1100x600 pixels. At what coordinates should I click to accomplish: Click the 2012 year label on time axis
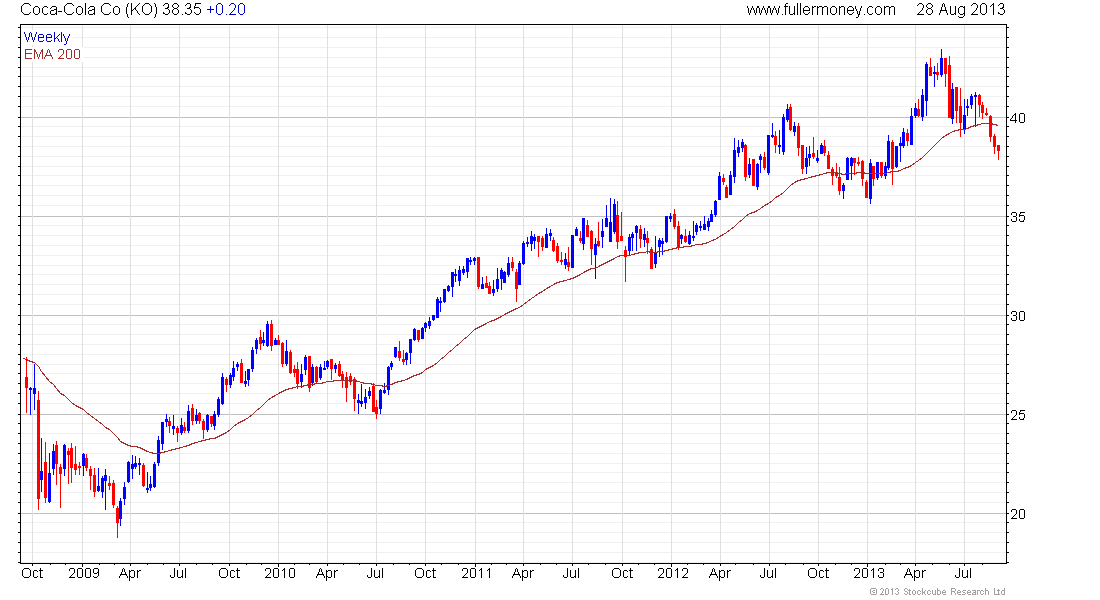[673, 573]
